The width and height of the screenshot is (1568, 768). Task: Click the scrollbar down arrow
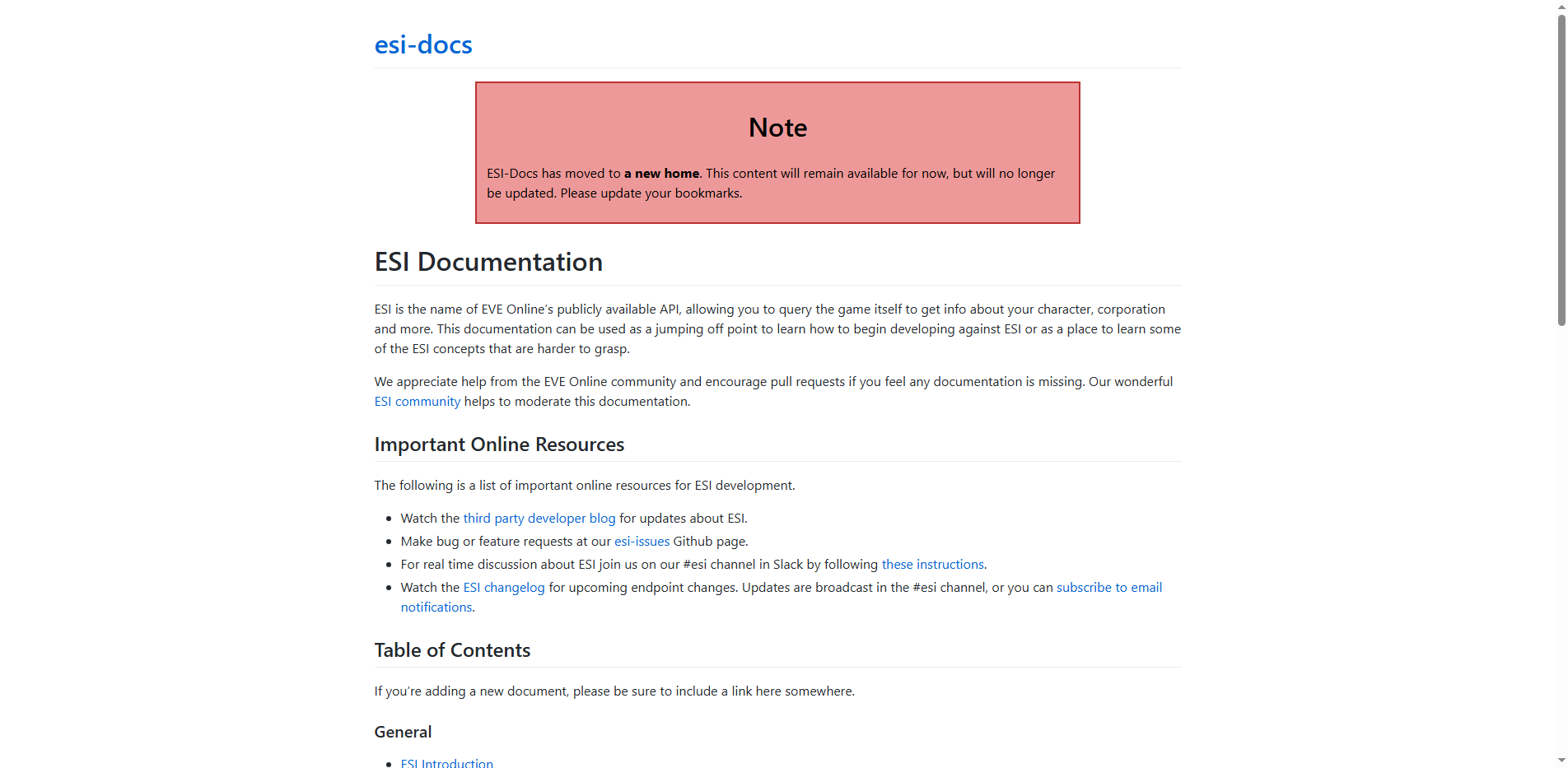pos(1561,761)
